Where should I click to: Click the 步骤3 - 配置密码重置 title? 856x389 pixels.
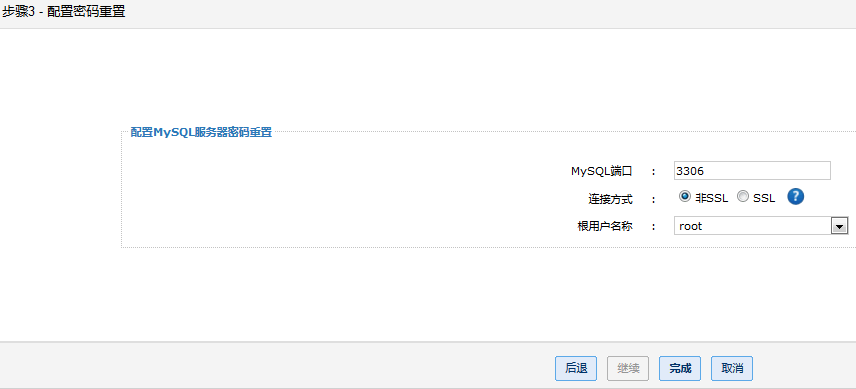pyautogui.click(x=63, y=11)
